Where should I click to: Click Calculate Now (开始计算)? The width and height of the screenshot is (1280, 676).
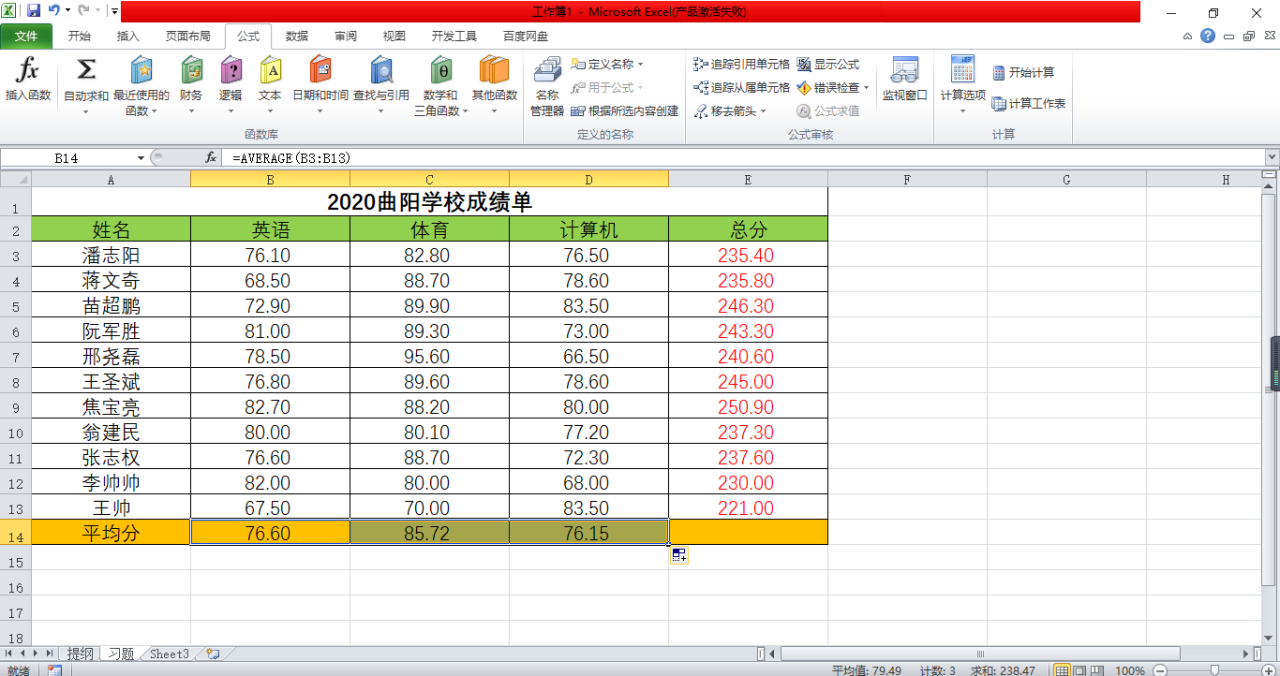click(x=1023, y=73)
